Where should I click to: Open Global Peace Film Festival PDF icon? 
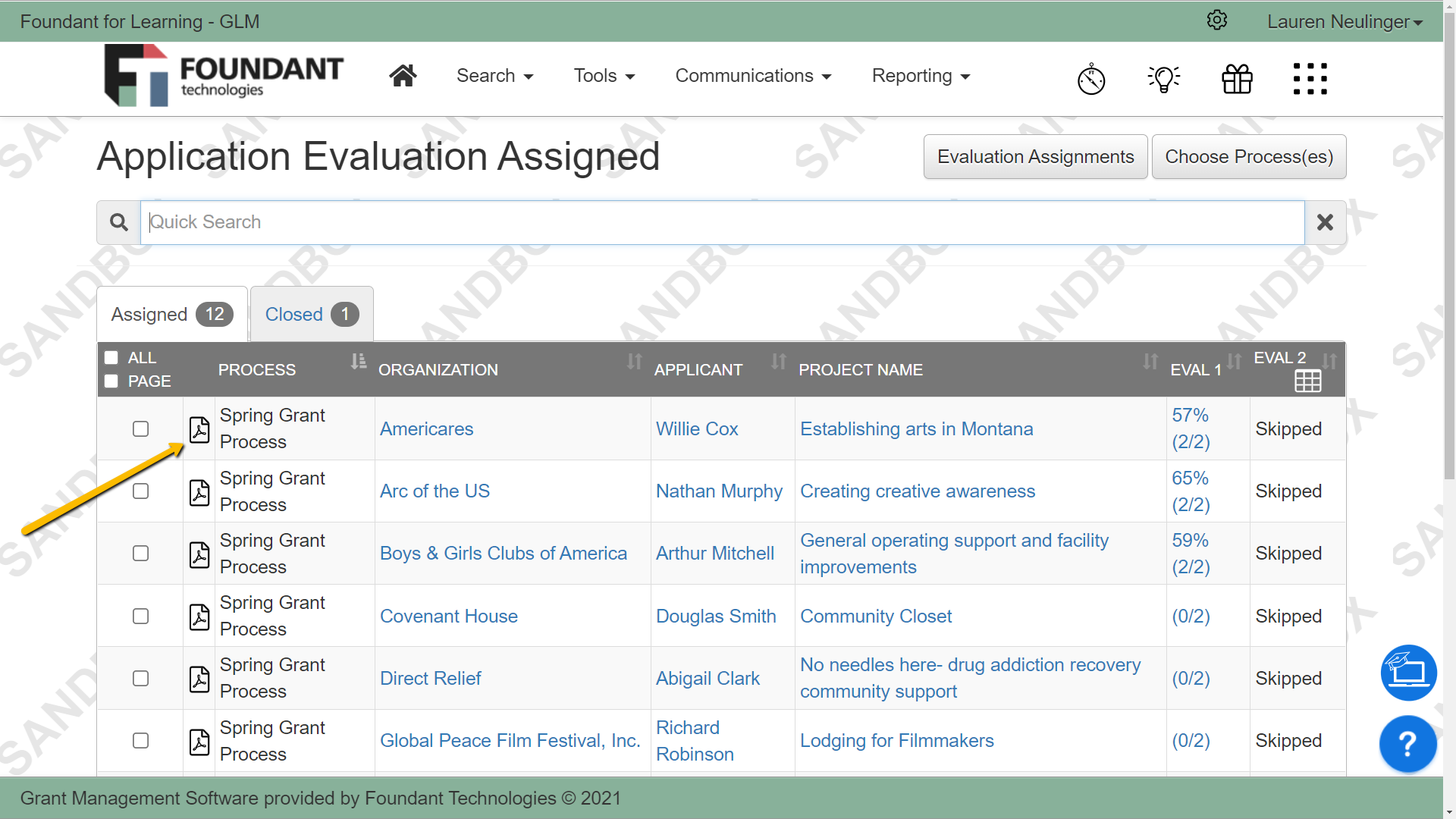pos(199,742)
